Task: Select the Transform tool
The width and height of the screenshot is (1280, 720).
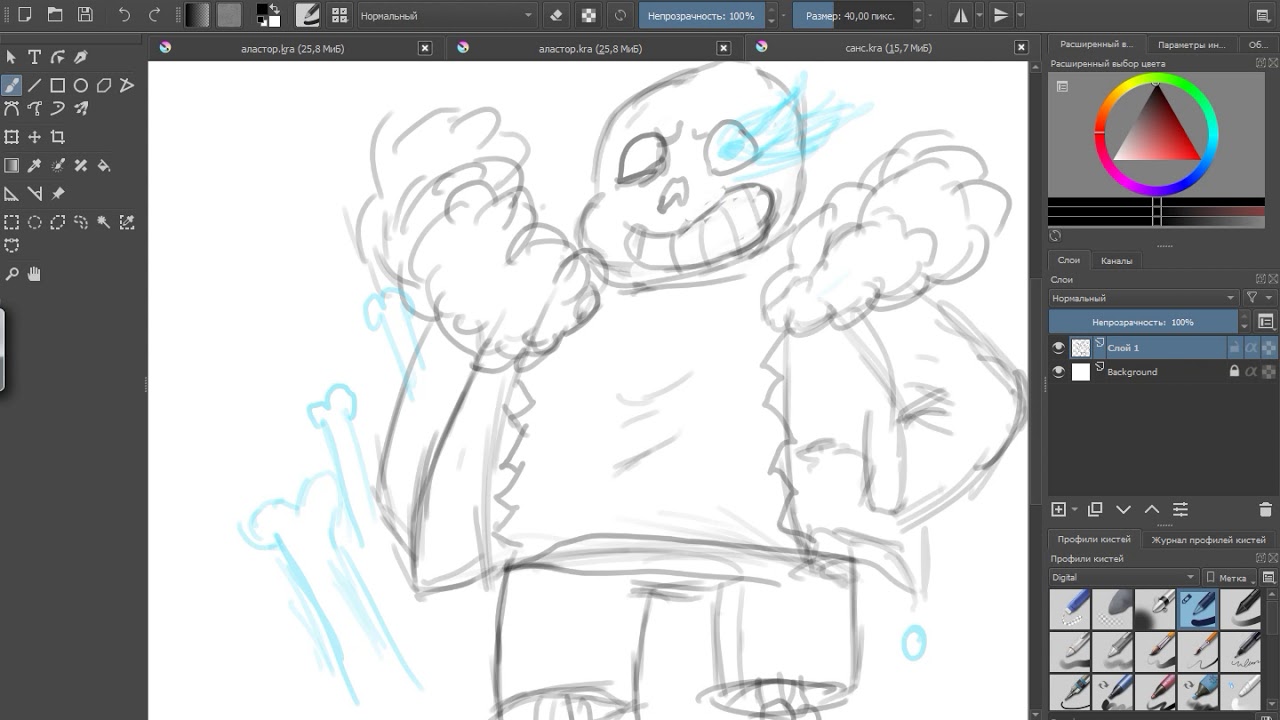Action: 12,137
